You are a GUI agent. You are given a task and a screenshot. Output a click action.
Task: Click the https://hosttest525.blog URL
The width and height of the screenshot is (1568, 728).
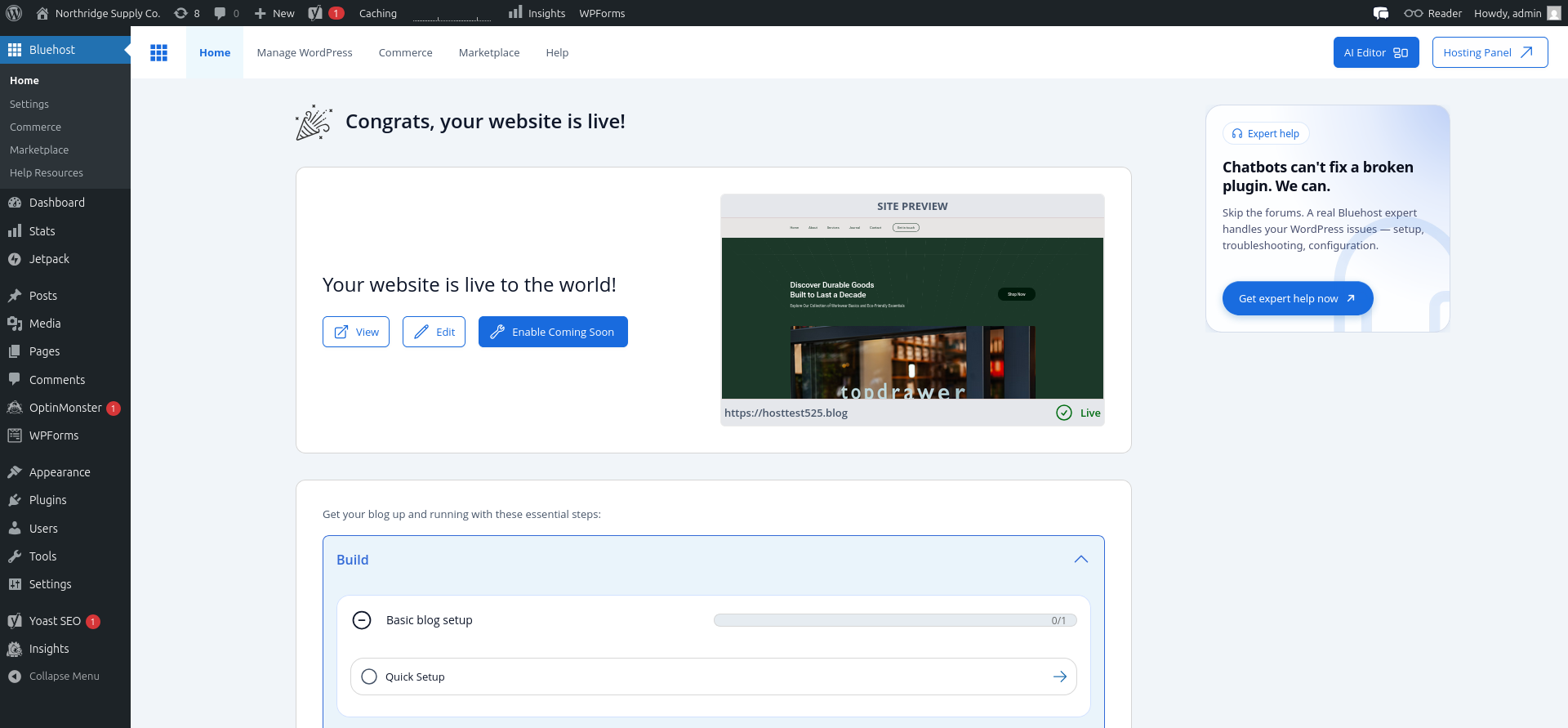(x=786, y=413)
